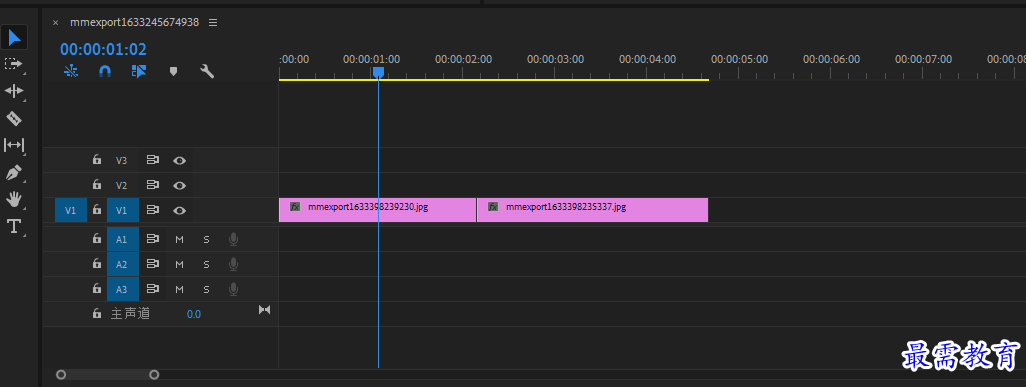Toggle lock on the 主声道 track

[x=97, y=314]
